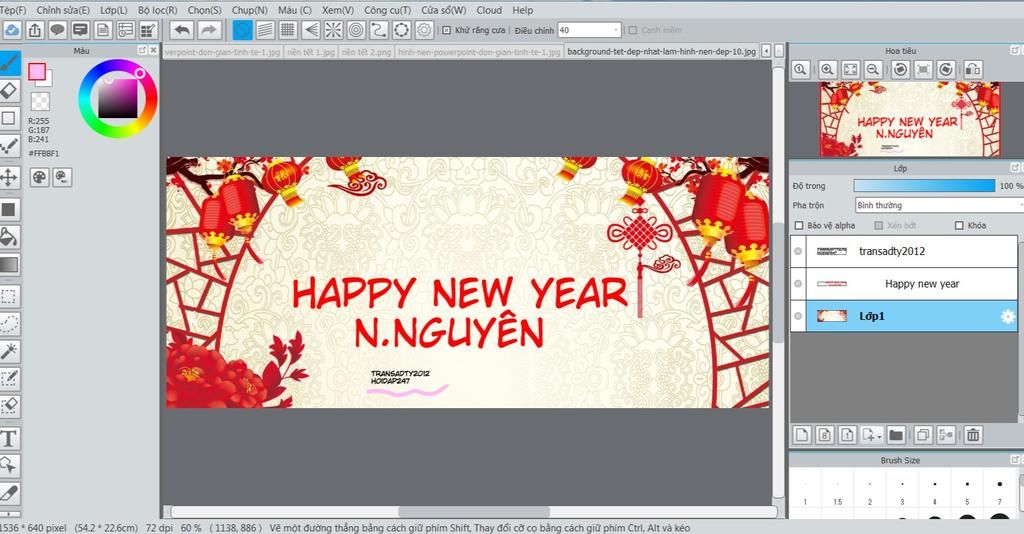Rotate canvas right in navigator
1024x534 pixels.
pyautogui.click(x=946, y=70)
